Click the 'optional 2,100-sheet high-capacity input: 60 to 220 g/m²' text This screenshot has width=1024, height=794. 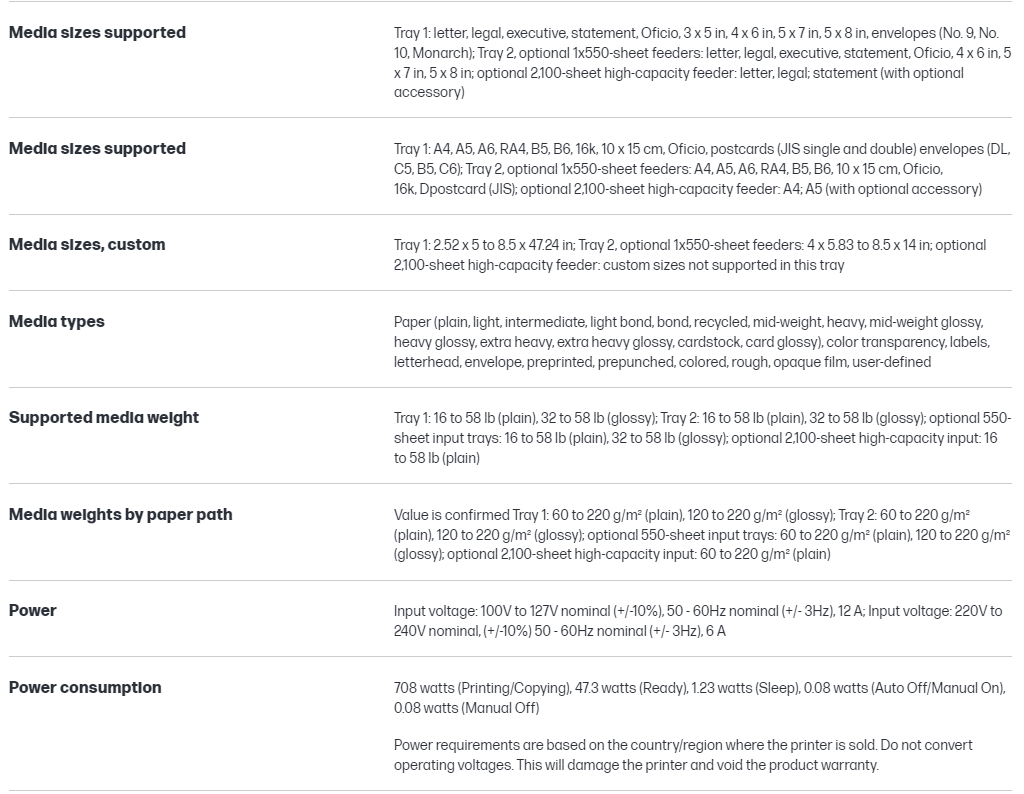tap(638, 555)
